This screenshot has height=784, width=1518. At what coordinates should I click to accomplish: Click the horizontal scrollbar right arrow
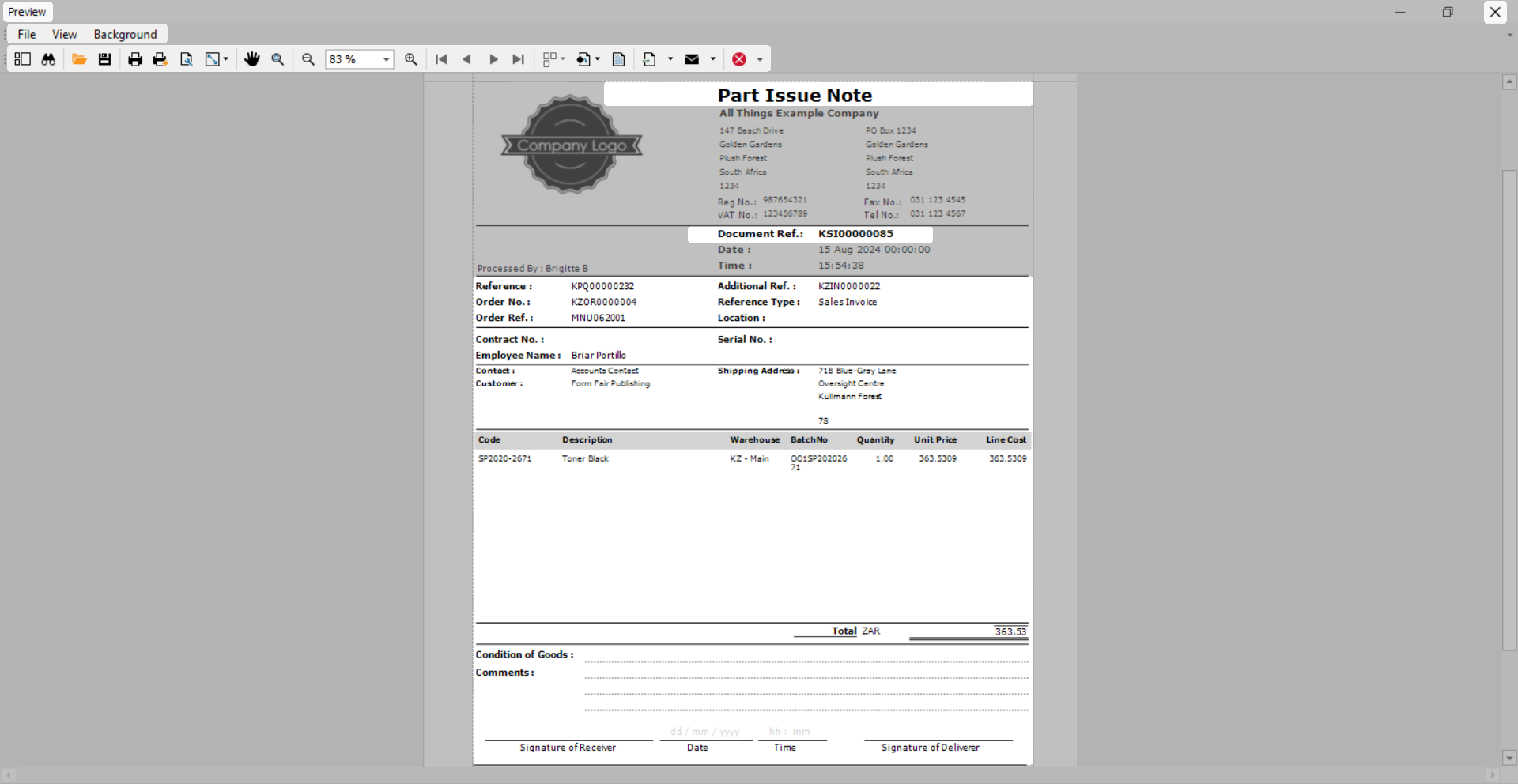pos(1493,775)
